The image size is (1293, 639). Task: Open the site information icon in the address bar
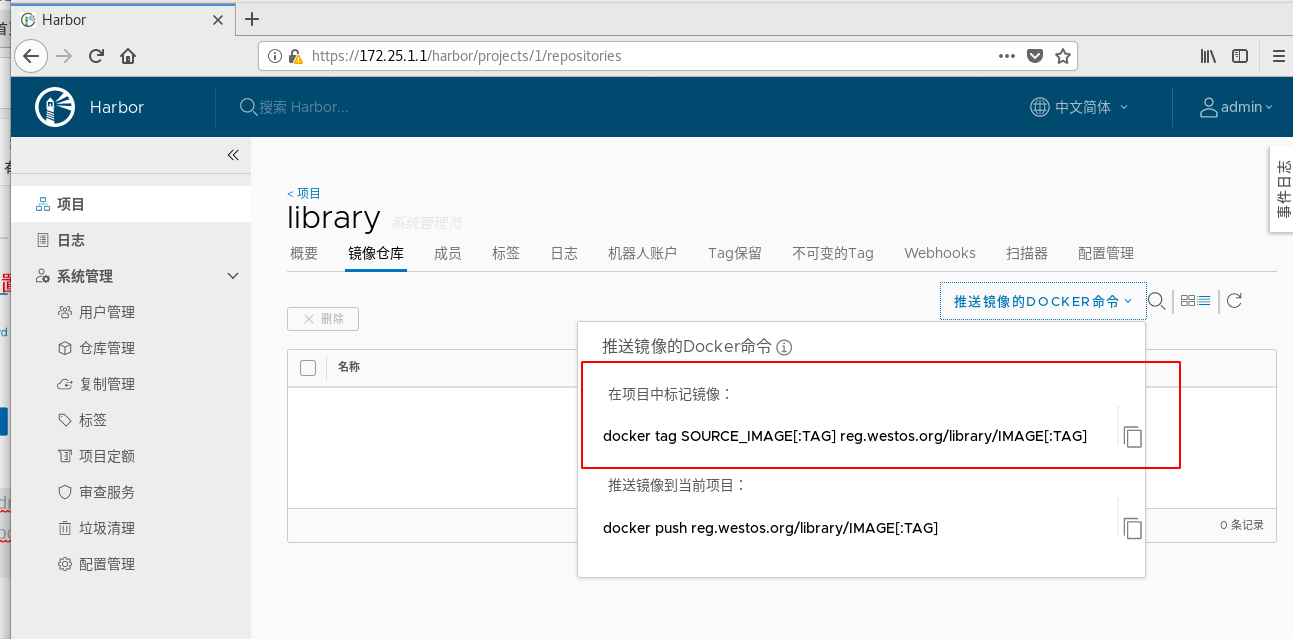pos(275,56)
